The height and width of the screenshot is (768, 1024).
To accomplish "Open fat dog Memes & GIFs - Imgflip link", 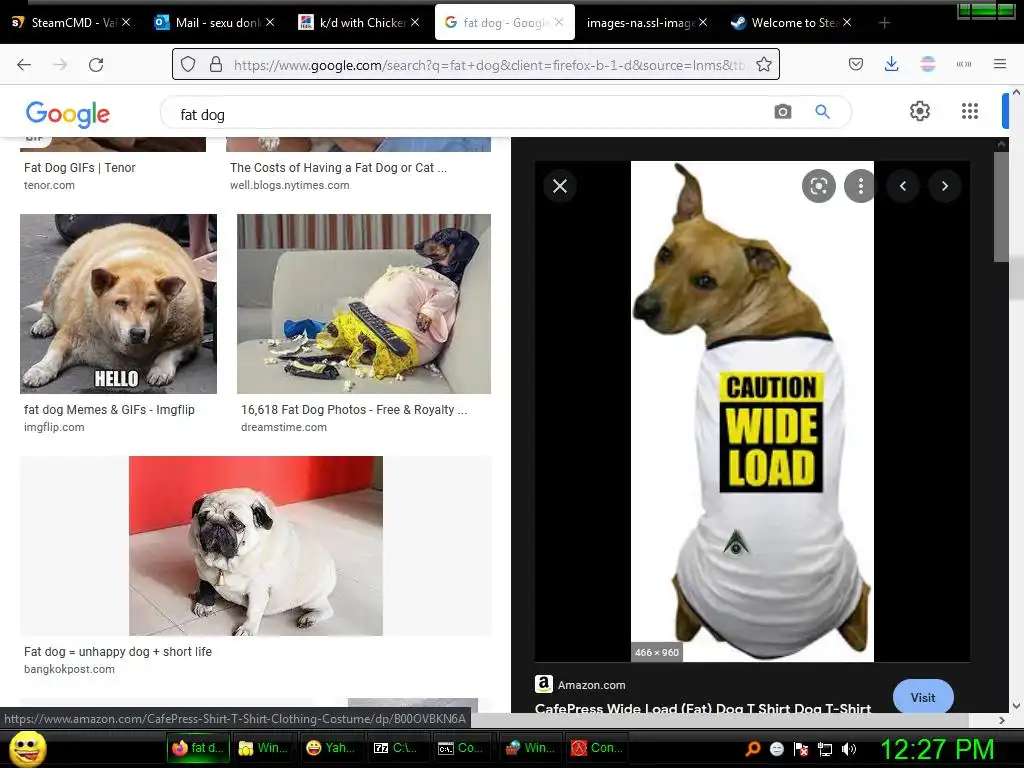I will click(x=109, y=409).
